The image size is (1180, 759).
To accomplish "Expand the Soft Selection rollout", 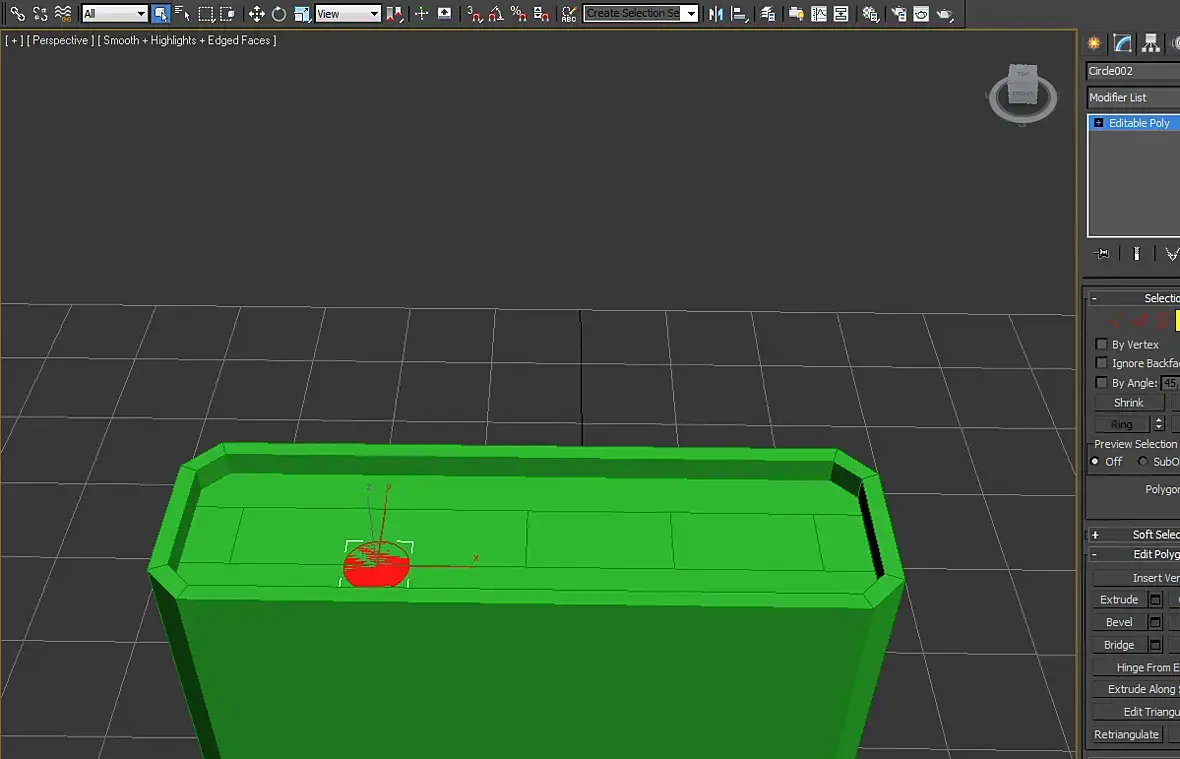I will point(1133,534).
